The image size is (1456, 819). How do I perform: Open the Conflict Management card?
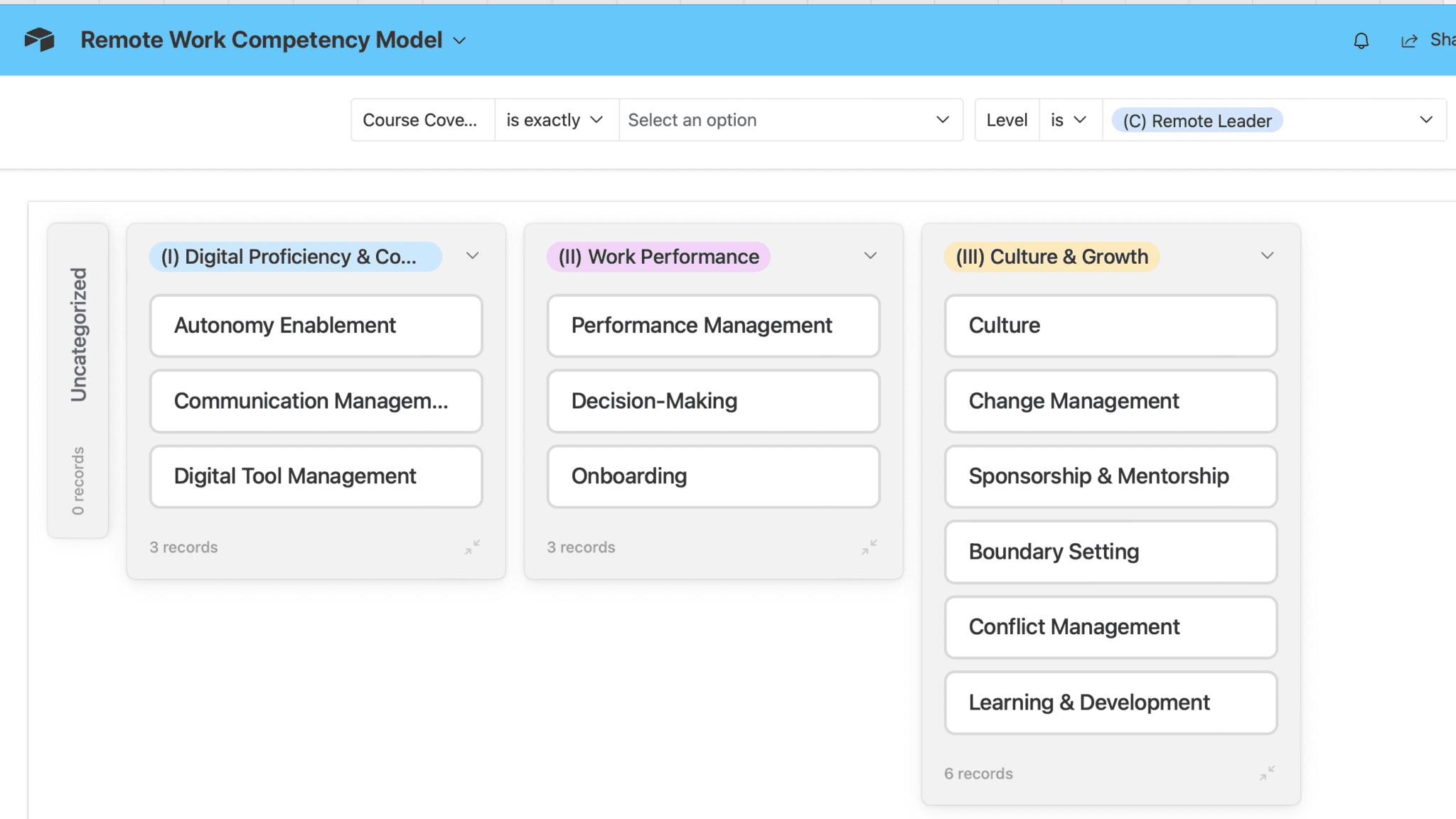coord(1110,627)
